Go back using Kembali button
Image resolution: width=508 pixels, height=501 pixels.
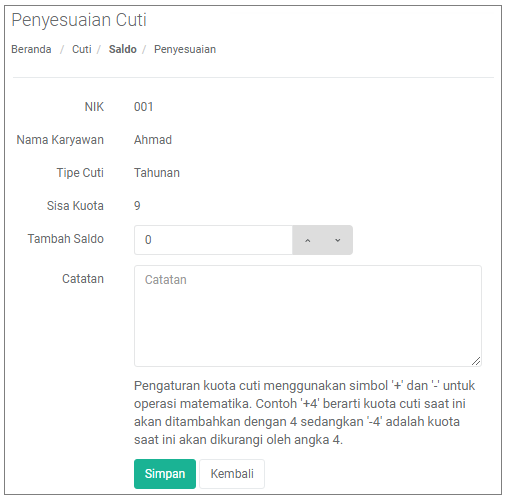pyautogui.click(x=232, y=474)
